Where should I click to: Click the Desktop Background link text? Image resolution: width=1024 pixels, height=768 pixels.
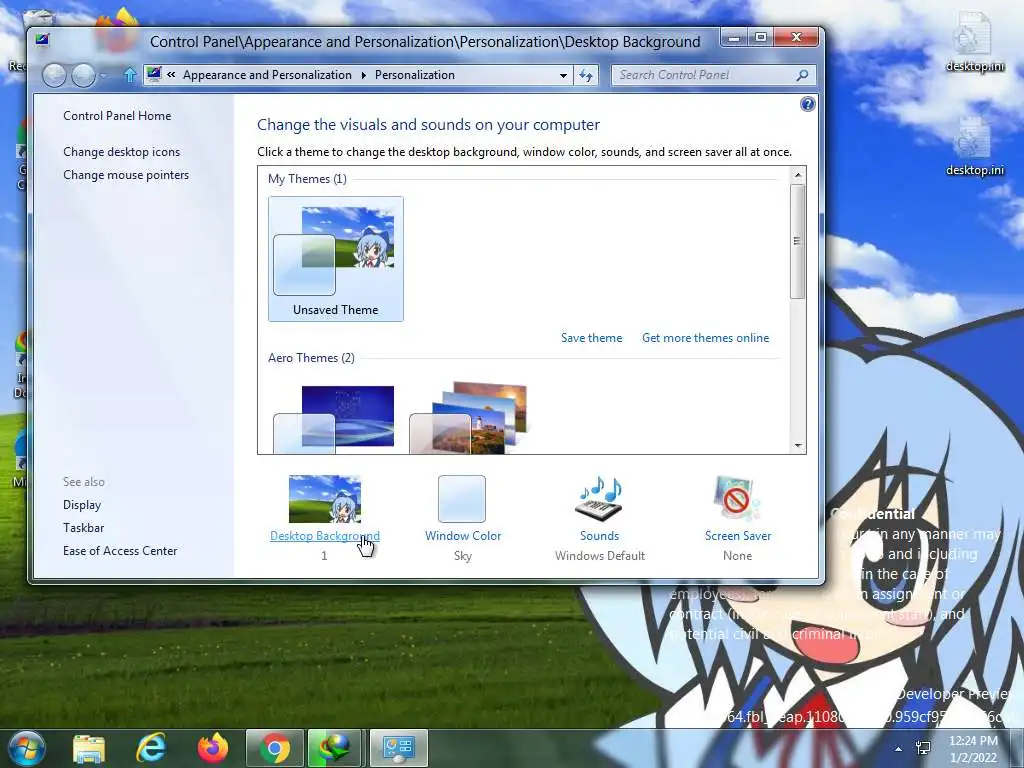(x=325, y=536)
